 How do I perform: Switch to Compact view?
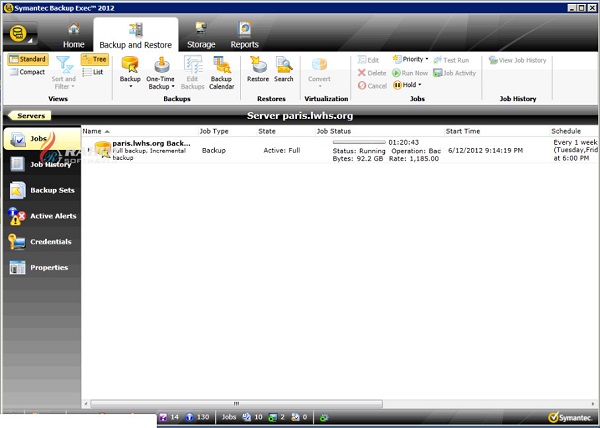(27, 72)
